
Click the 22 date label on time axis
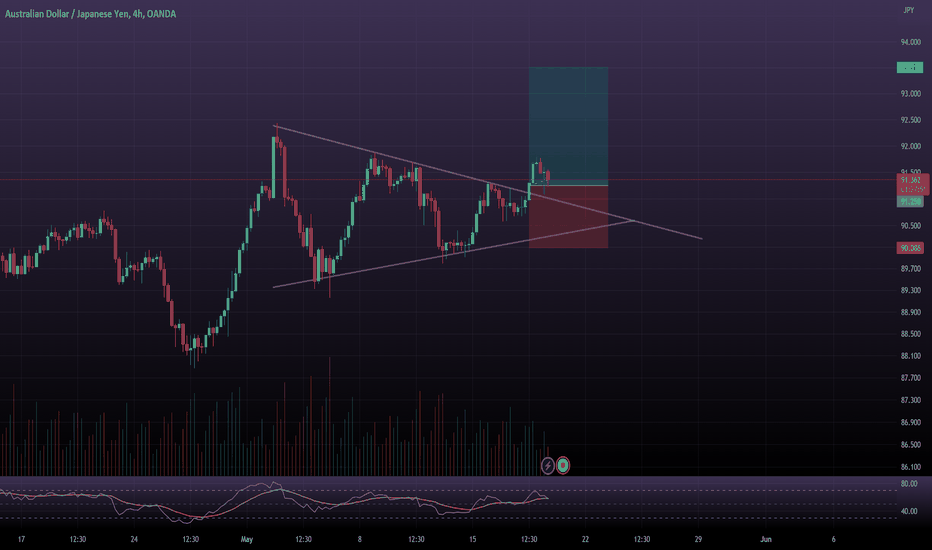(x=585, y=539)
